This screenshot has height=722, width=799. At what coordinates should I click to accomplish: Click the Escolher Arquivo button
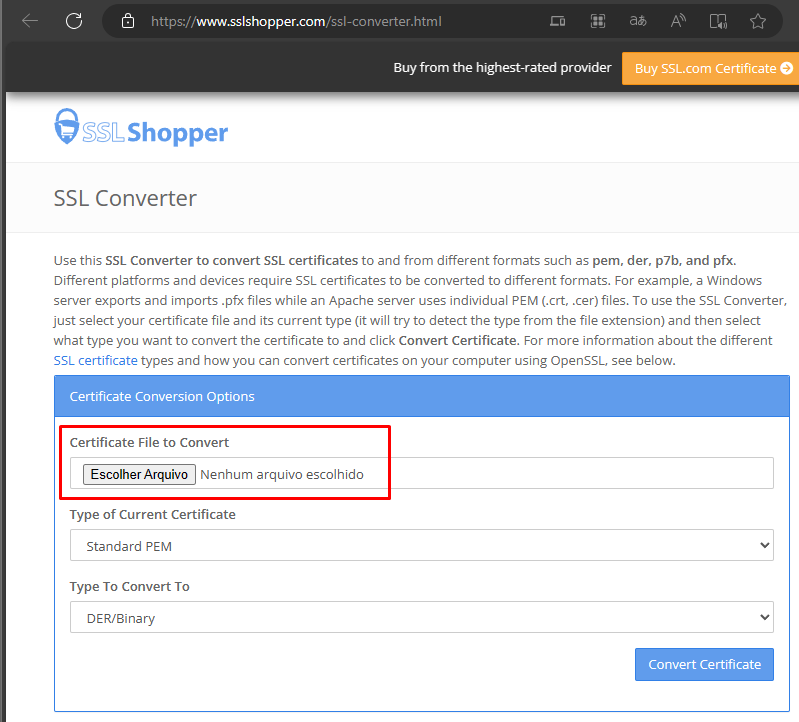139,474
